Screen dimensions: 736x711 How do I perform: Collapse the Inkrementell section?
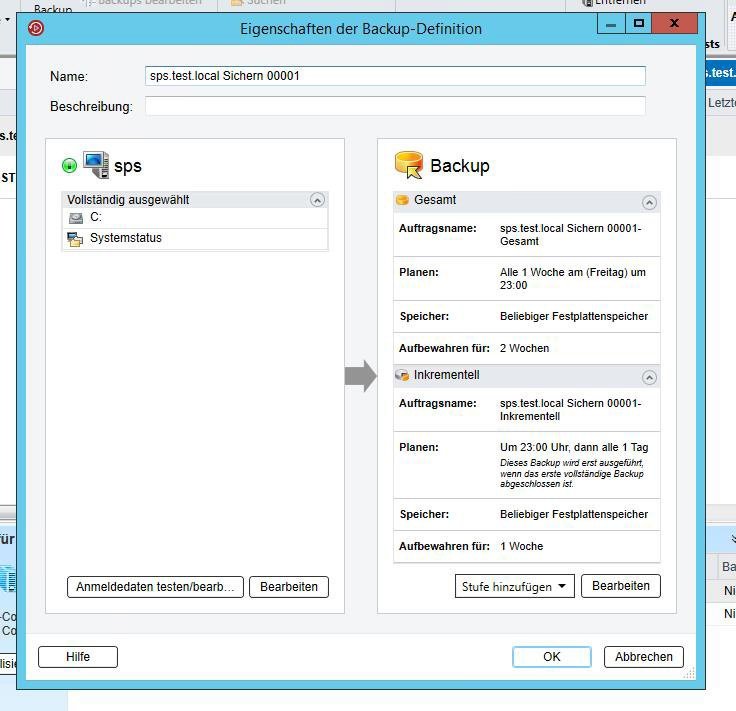tap(649, 377)
